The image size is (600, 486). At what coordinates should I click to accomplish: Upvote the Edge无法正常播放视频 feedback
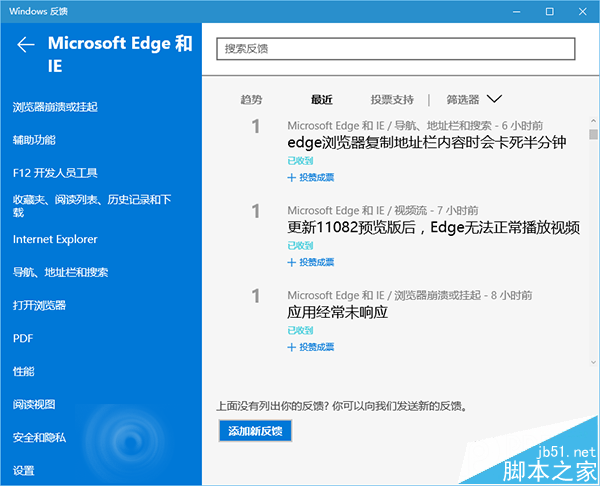point(311,263)
